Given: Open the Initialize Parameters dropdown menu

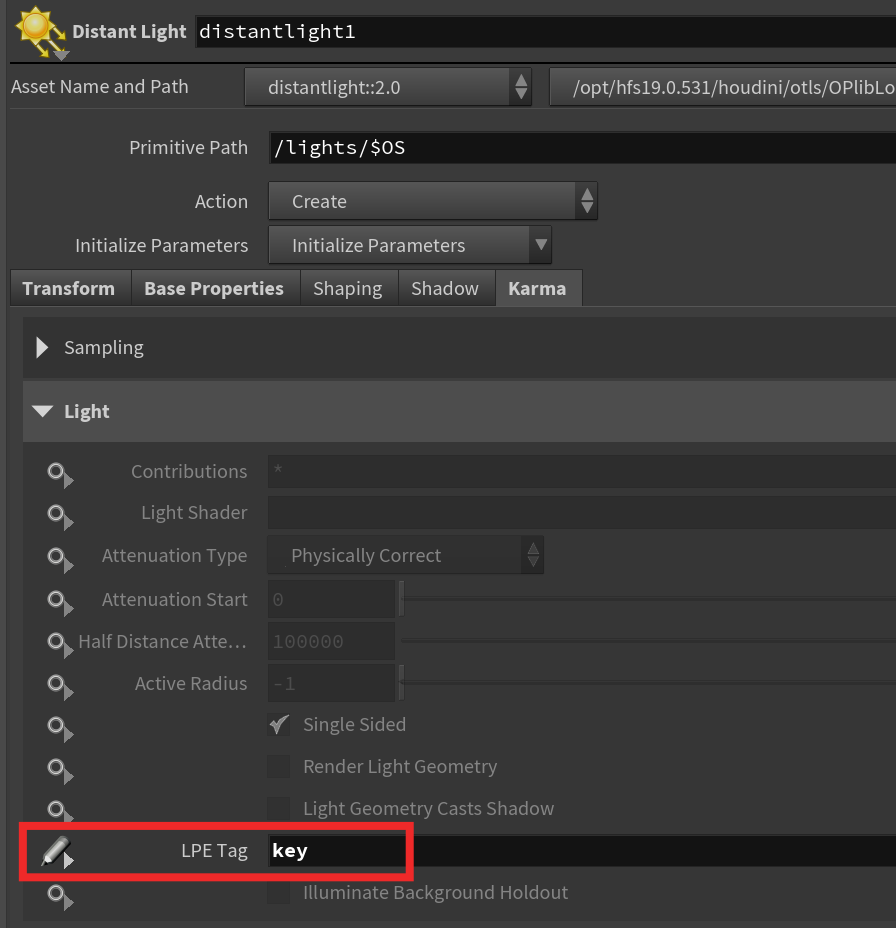Looking at the screenshot, I should coord(410,245).
